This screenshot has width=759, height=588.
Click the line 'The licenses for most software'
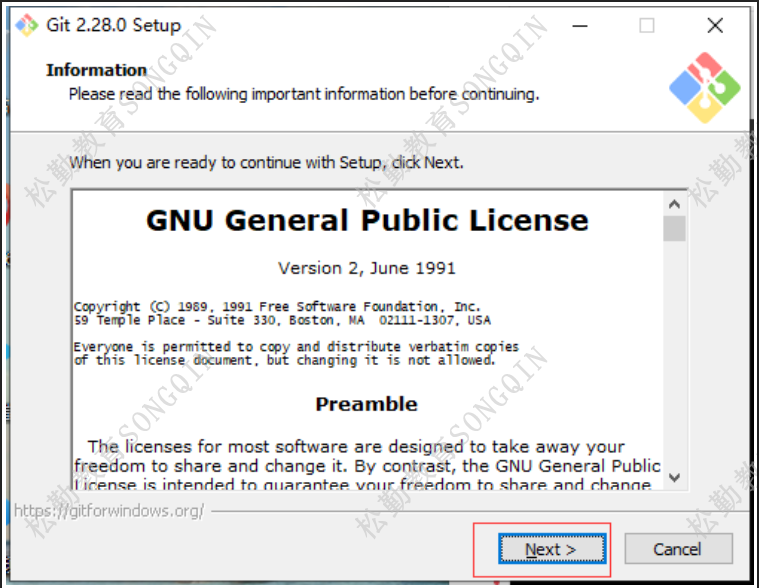coord(356,447)
